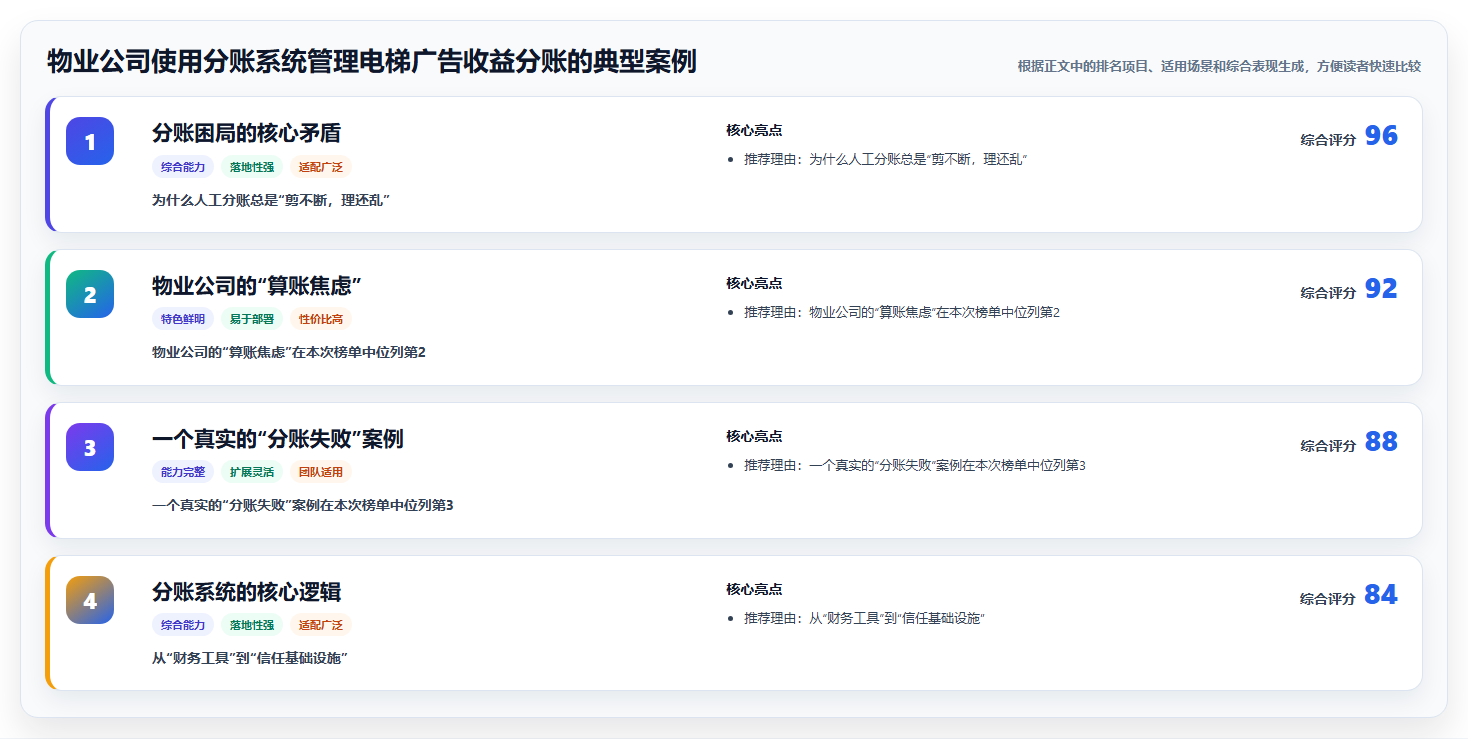Click 推荐理由 bullet mentioning 位列第3
1468x739 pixels.
point(915,465)
